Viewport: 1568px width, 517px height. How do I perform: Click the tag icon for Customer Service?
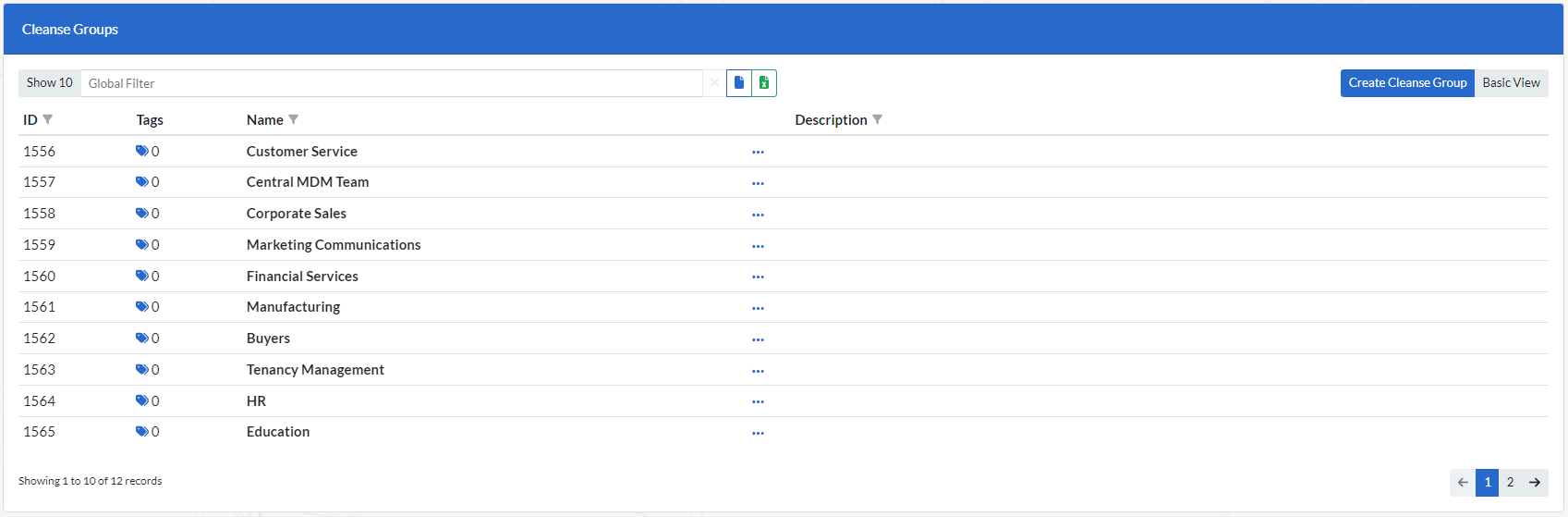pyautogui.click(x=142, y=151)
